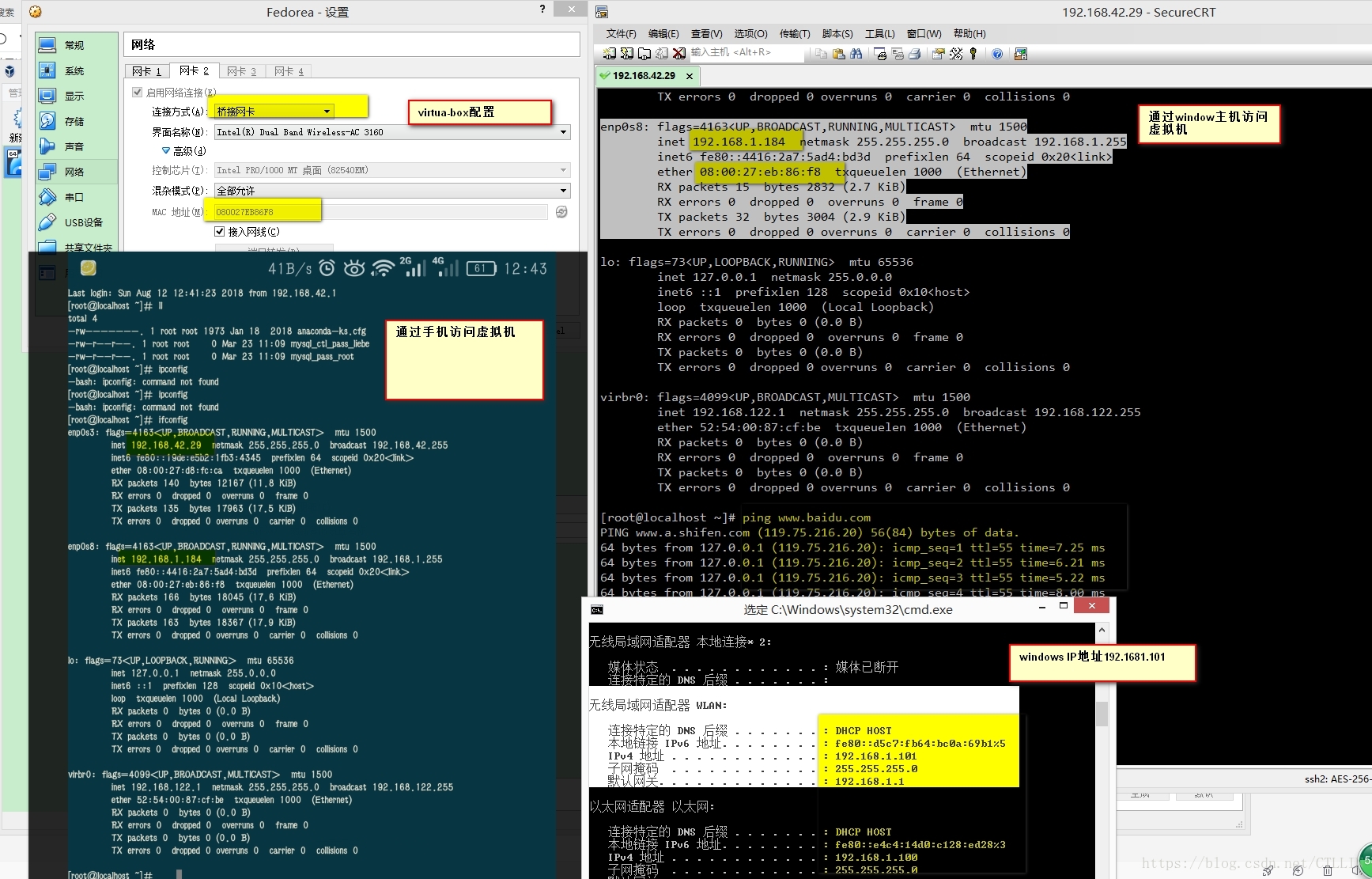The height and width of the screenshot is (879, 1372).
Task: Switch to 网卡 3 tab
Action: point(242,71)
